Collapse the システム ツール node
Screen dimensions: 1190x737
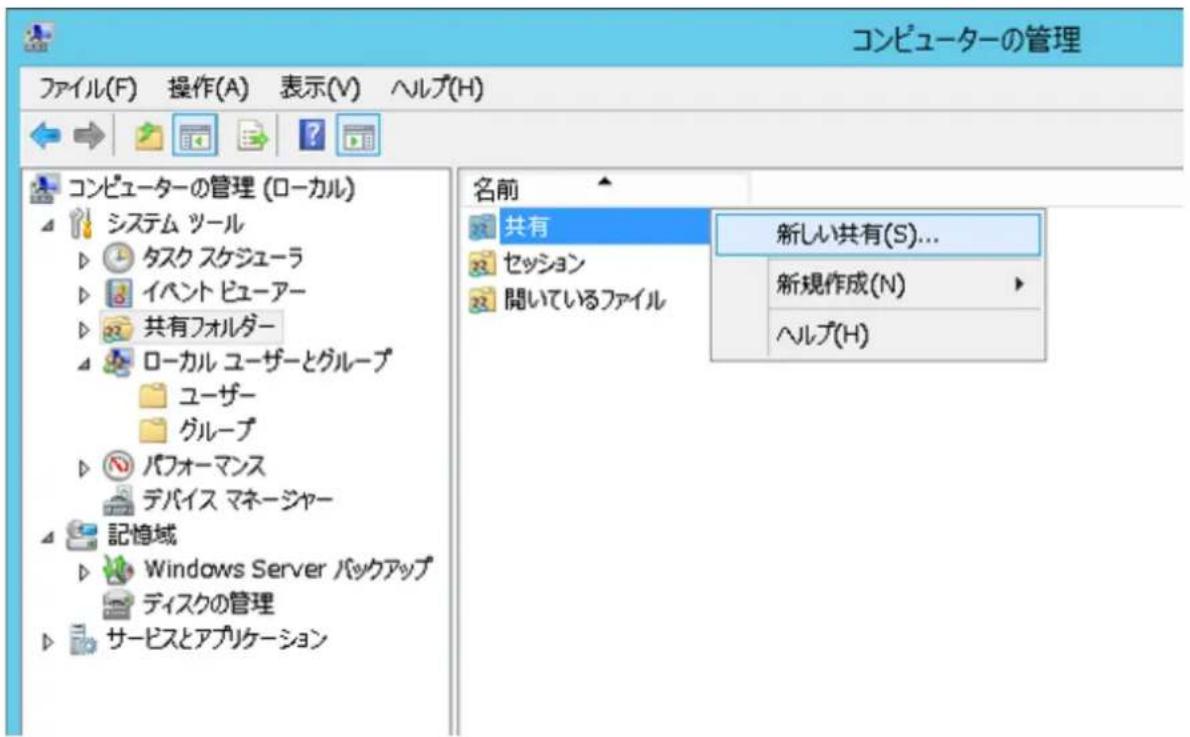[49, 225]
